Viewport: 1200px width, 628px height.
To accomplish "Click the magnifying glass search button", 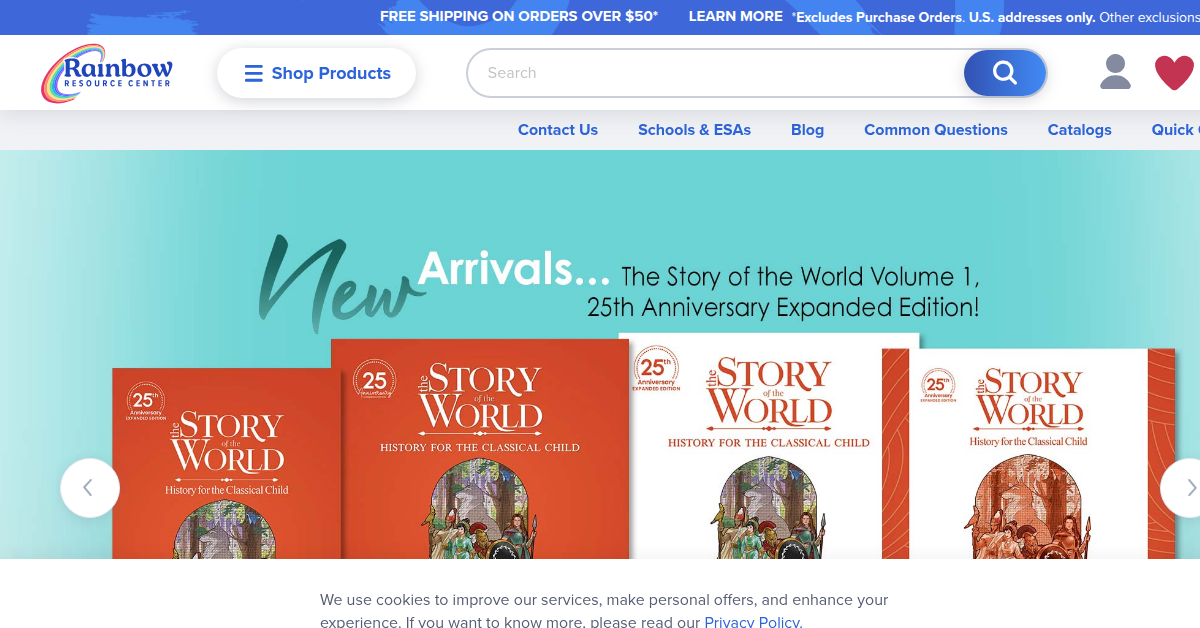I will point(1005,73).
